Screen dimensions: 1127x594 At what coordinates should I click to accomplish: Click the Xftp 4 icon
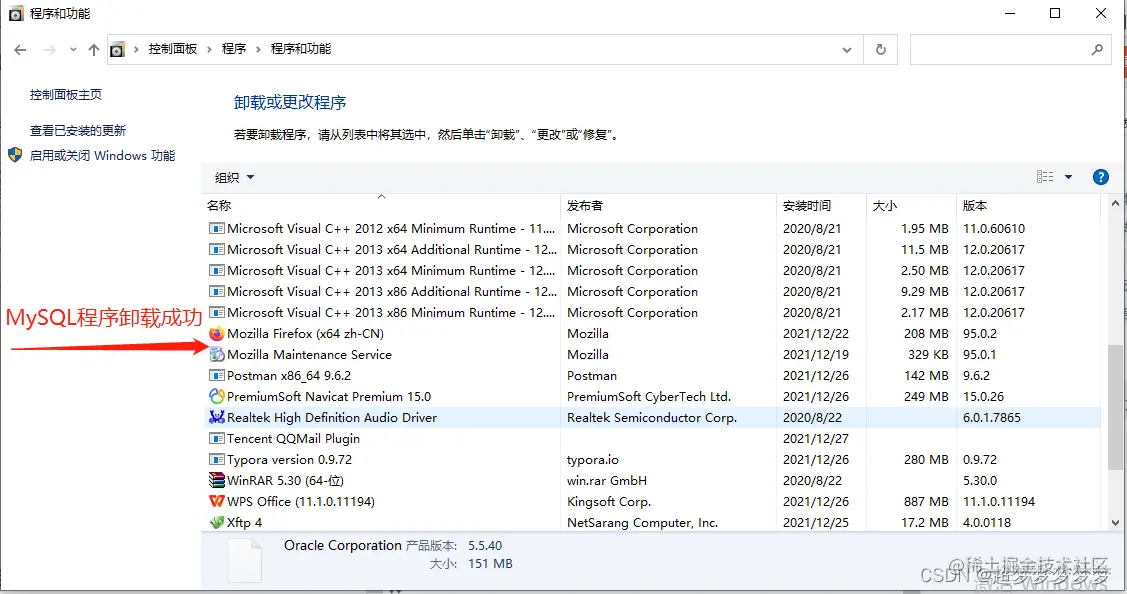pyautogui.click(x=216, y=522)
